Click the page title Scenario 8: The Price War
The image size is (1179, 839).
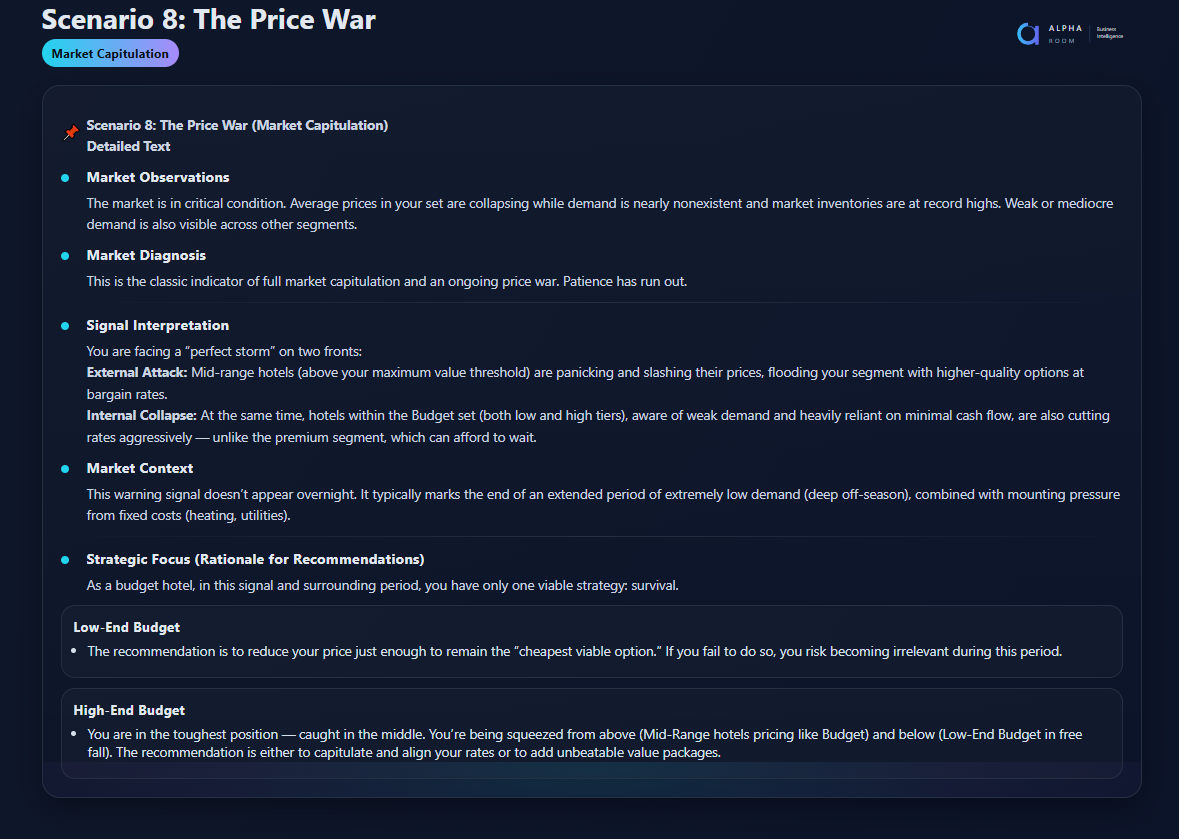click(208, 19)
